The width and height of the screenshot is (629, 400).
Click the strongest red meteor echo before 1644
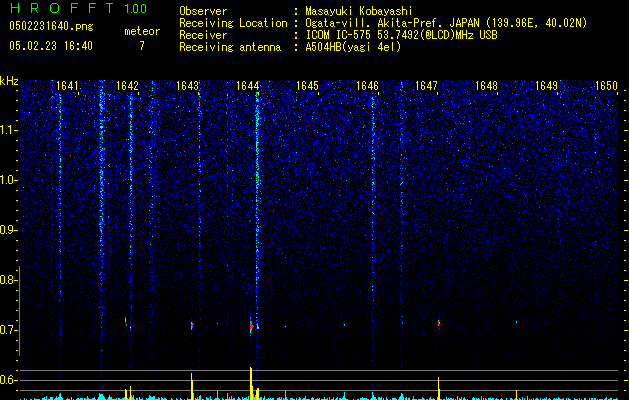[251, 326]
